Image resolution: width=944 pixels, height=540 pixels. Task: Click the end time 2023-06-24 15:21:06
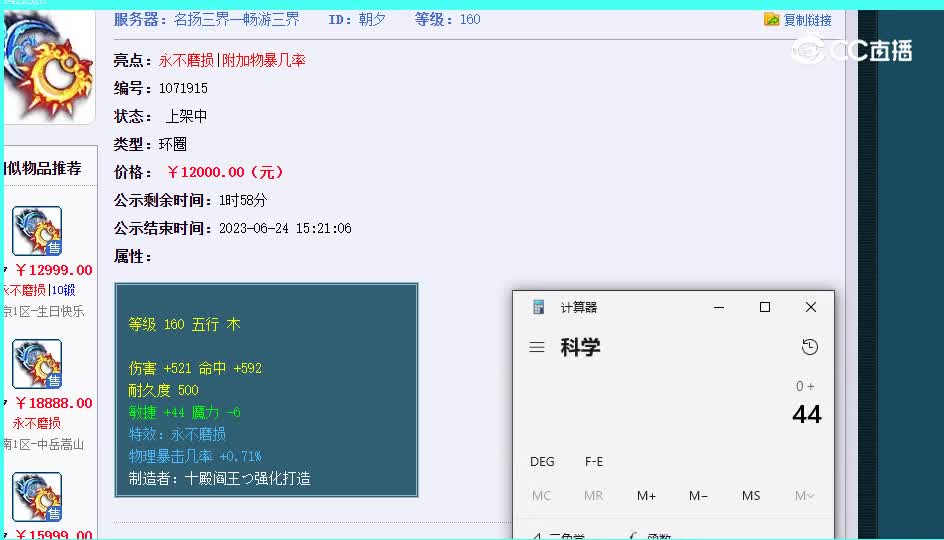pyautogui.click(x=285, y=228)
